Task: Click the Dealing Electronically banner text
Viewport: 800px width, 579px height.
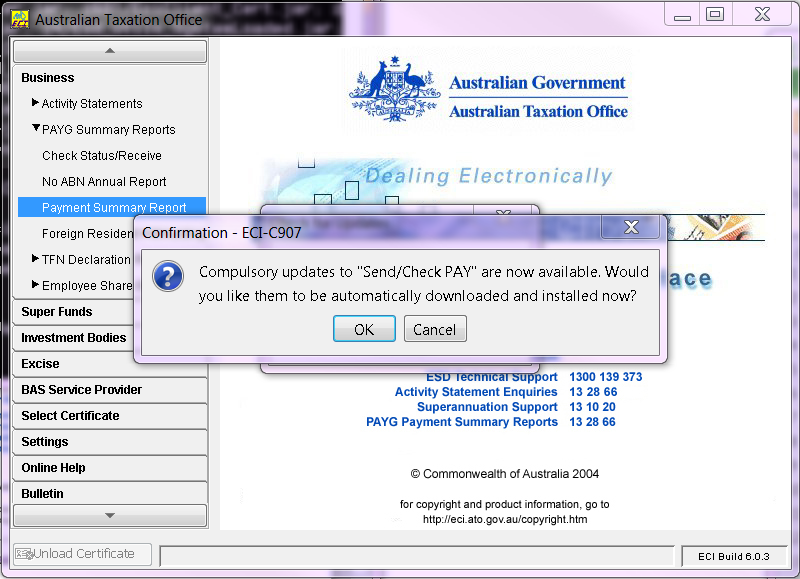Action: point(488,176)
